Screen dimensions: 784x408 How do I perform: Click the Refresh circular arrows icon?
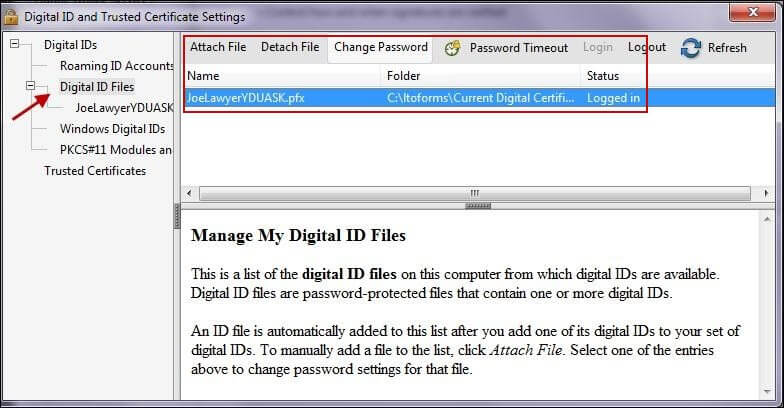[x=690, y=48]
